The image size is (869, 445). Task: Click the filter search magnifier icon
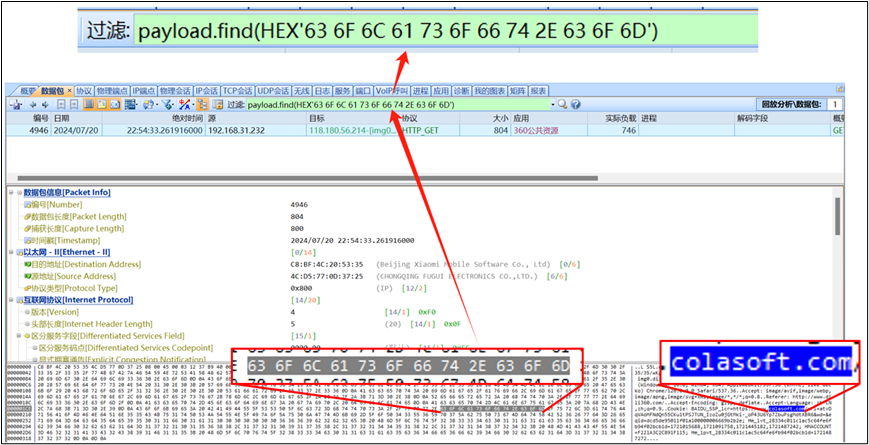(x=563, y=104)
